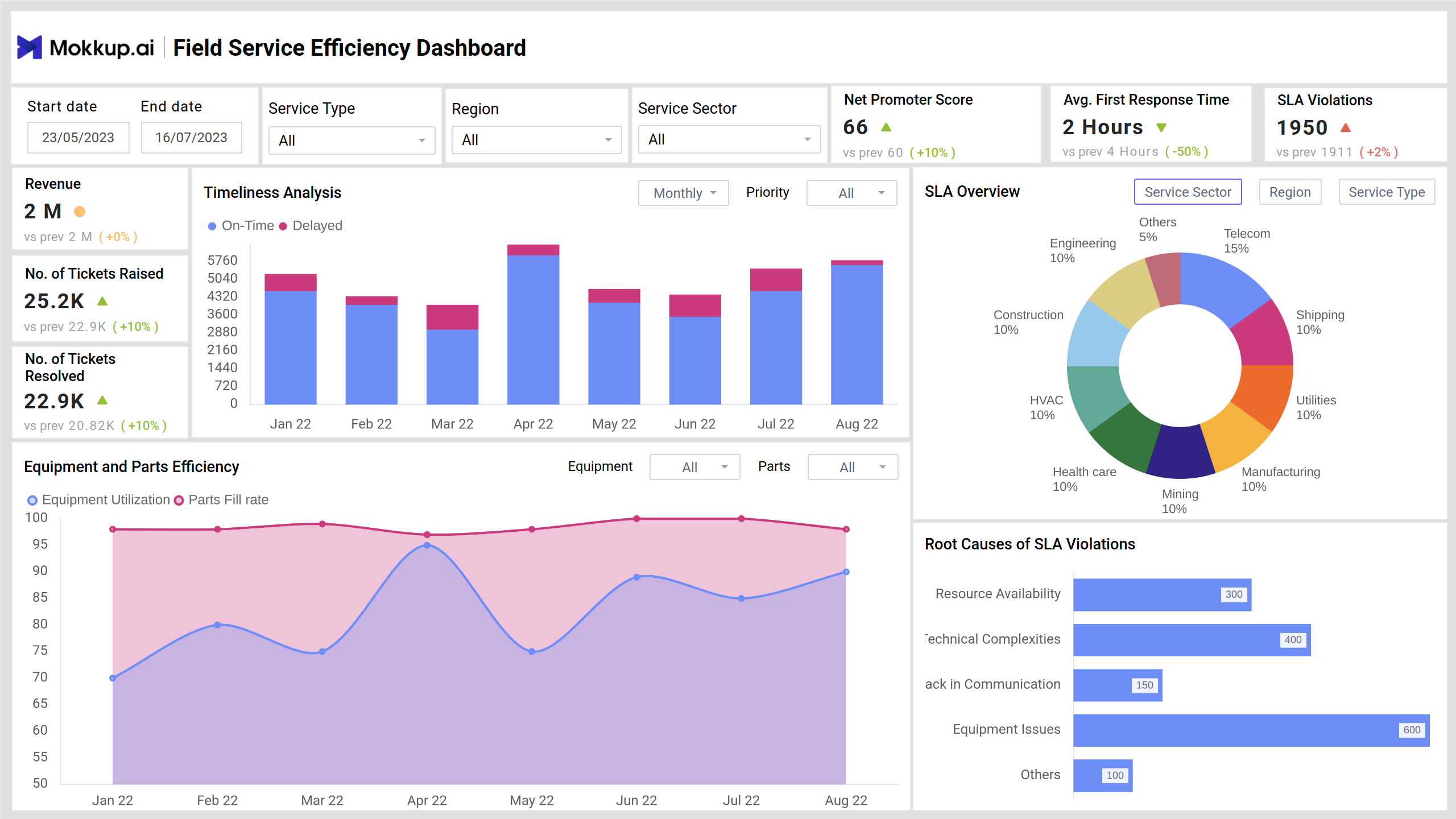Select the Service Sector tab in SLA Overview
Viewport: 1456px width, 819px height.
(x=1188, y=192)
